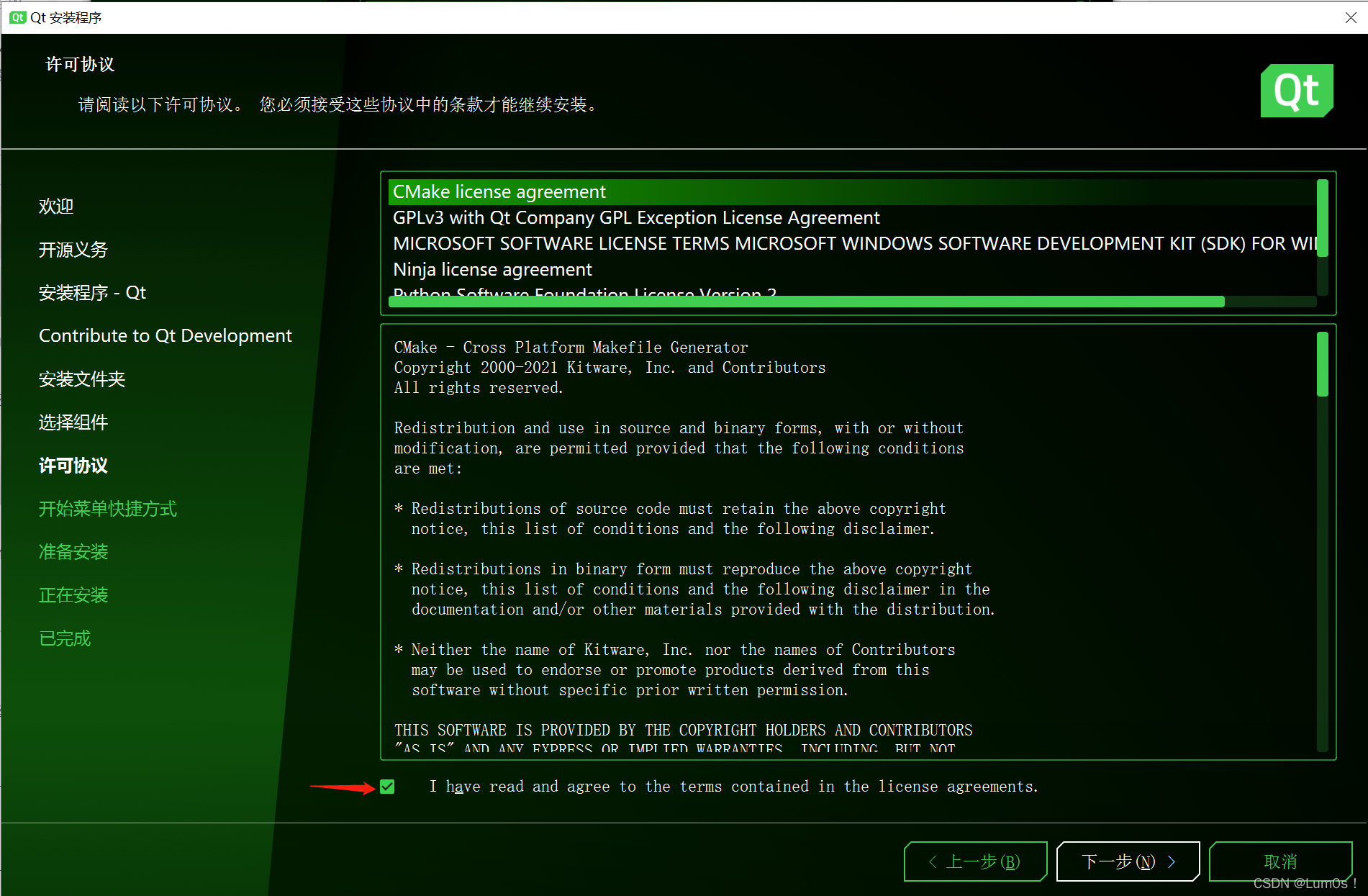Click the 欢迎 step in the sidebar
The height and width of the screenshot is (896, 1368).
(56, 207)
